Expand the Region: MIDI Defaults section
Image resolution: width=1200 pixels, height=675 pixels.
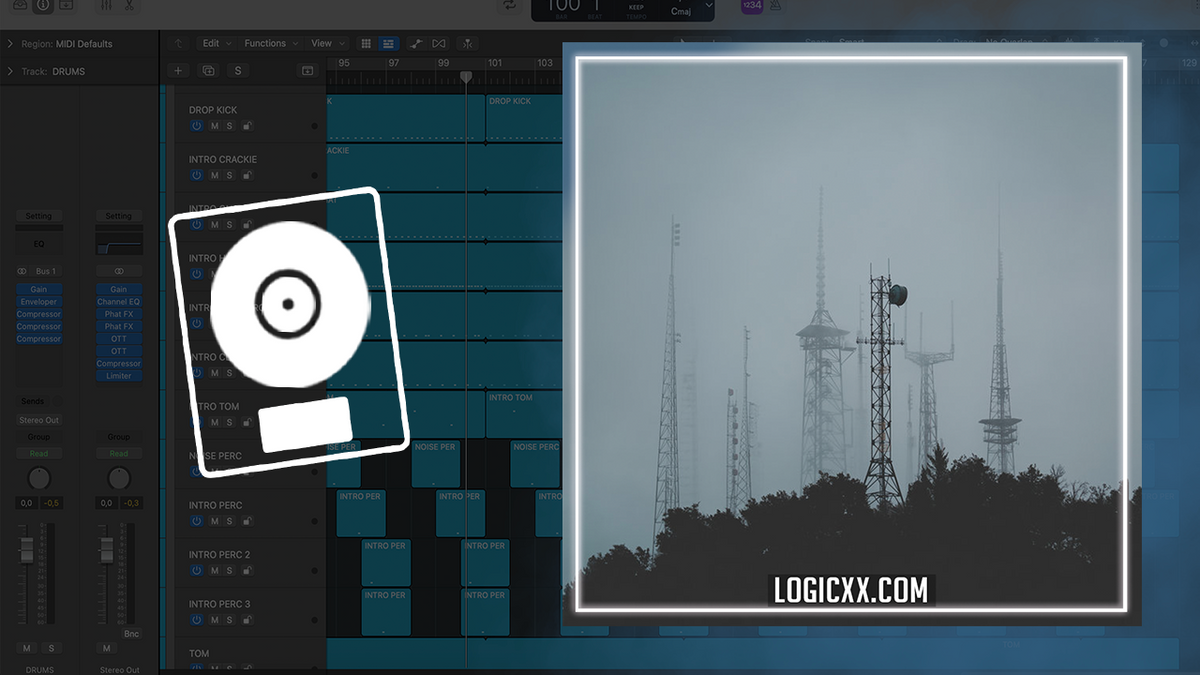click(10, 43)
